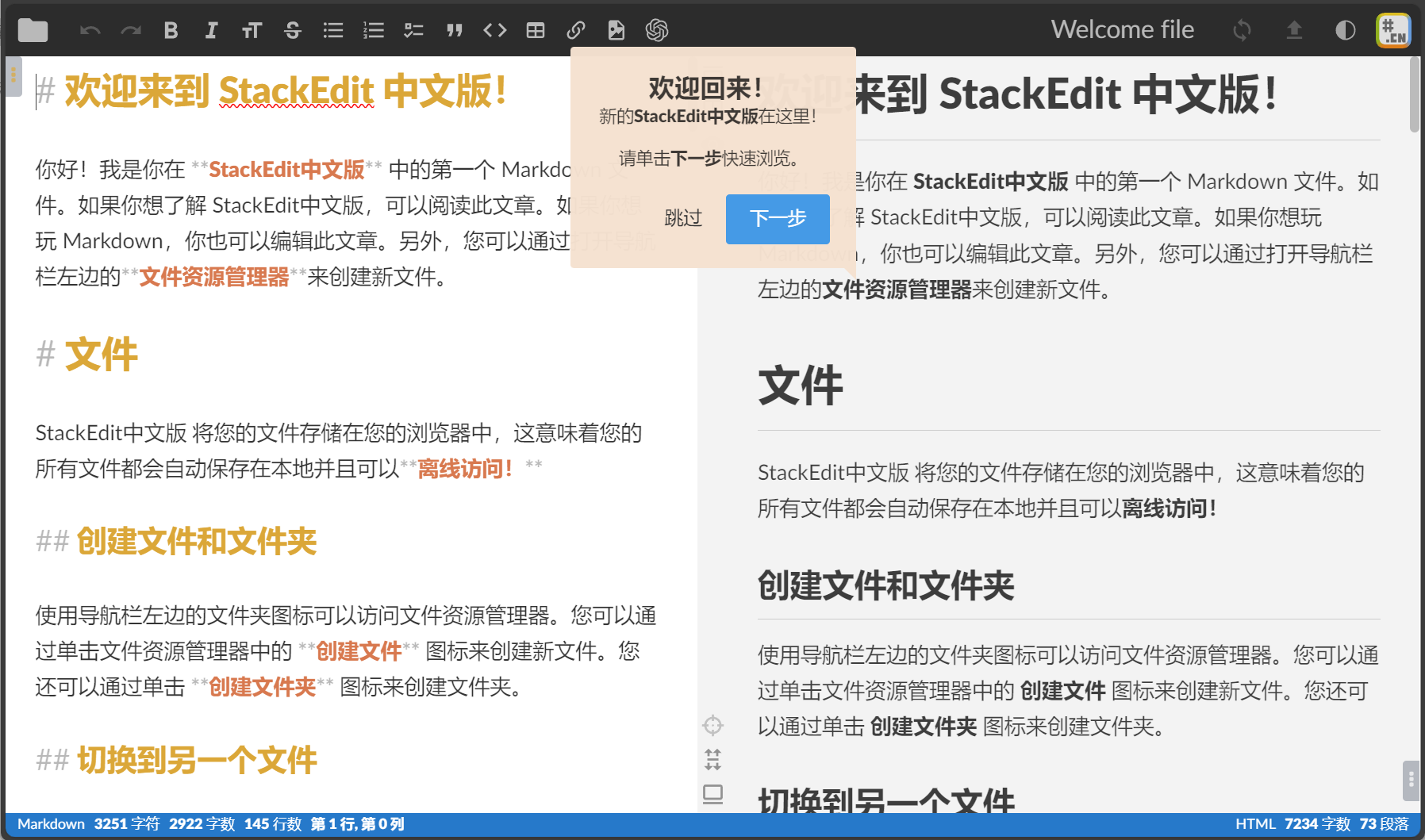Insert a code block

495,30
